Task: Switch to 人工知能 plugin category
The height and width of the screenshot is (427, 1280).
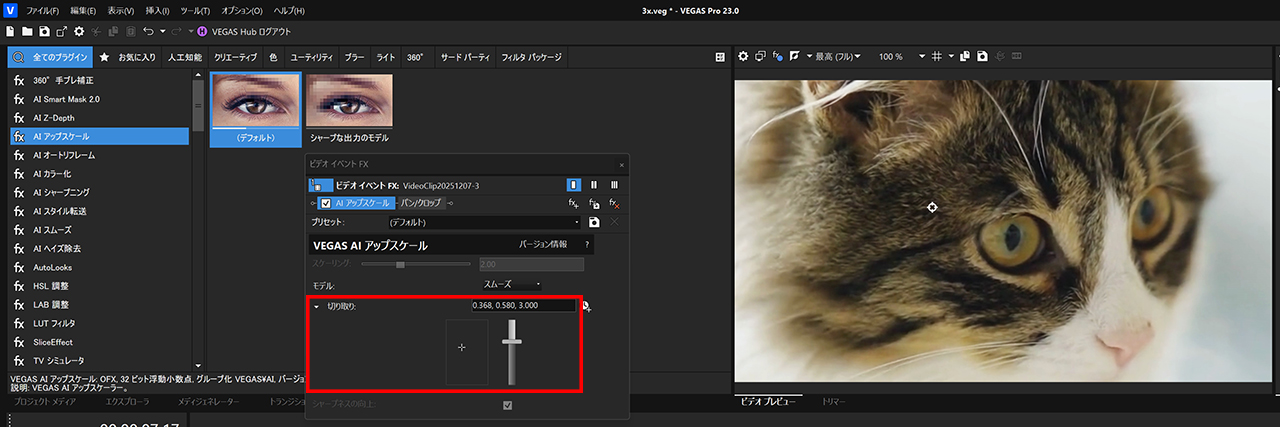Action: point(184,57)
